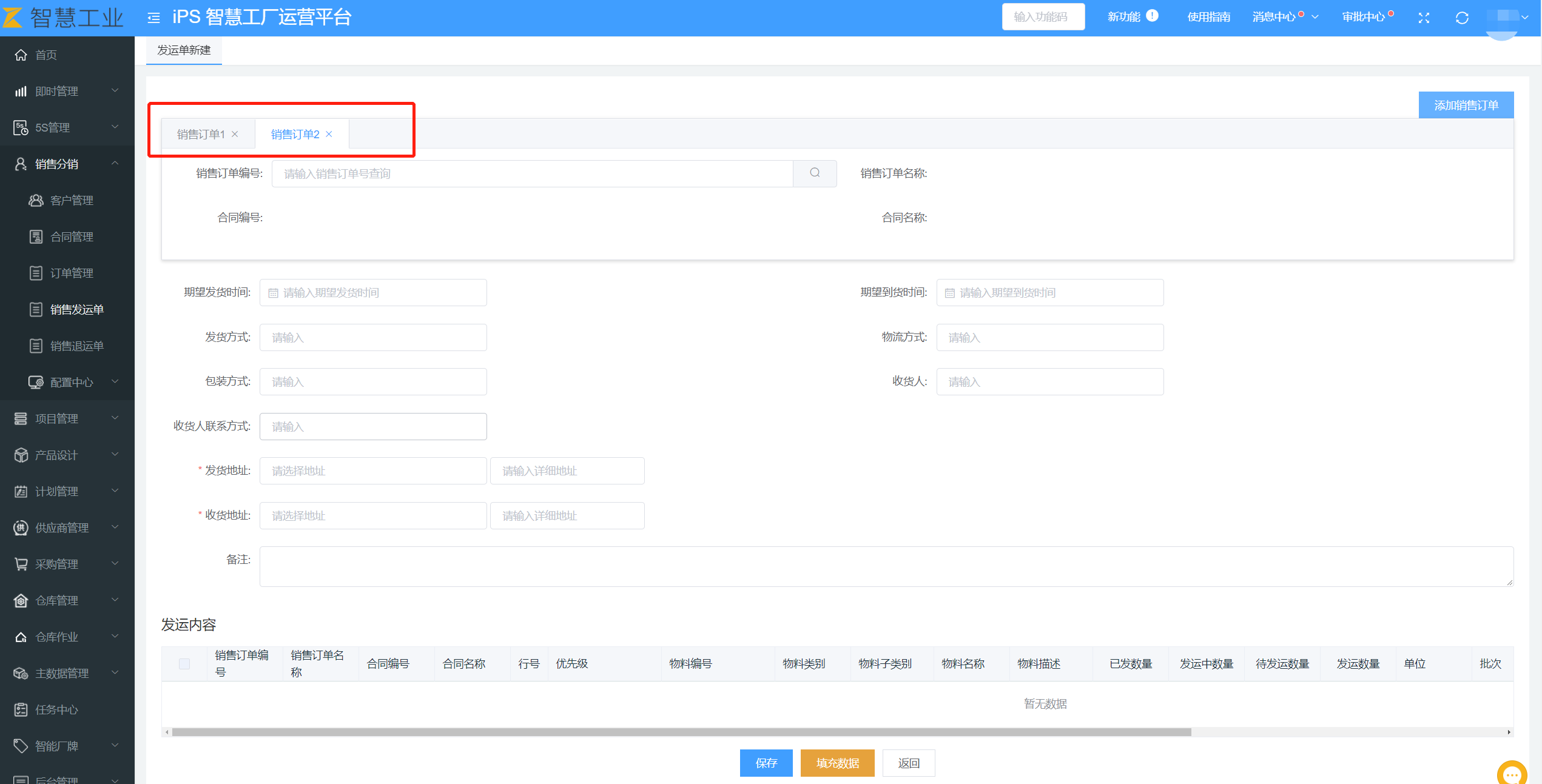Viewport: 1542px width, 784px height.
Task: Collapse the sidebar with the menu fold icon
Action: pyautogui.click(x=153, y=18)
